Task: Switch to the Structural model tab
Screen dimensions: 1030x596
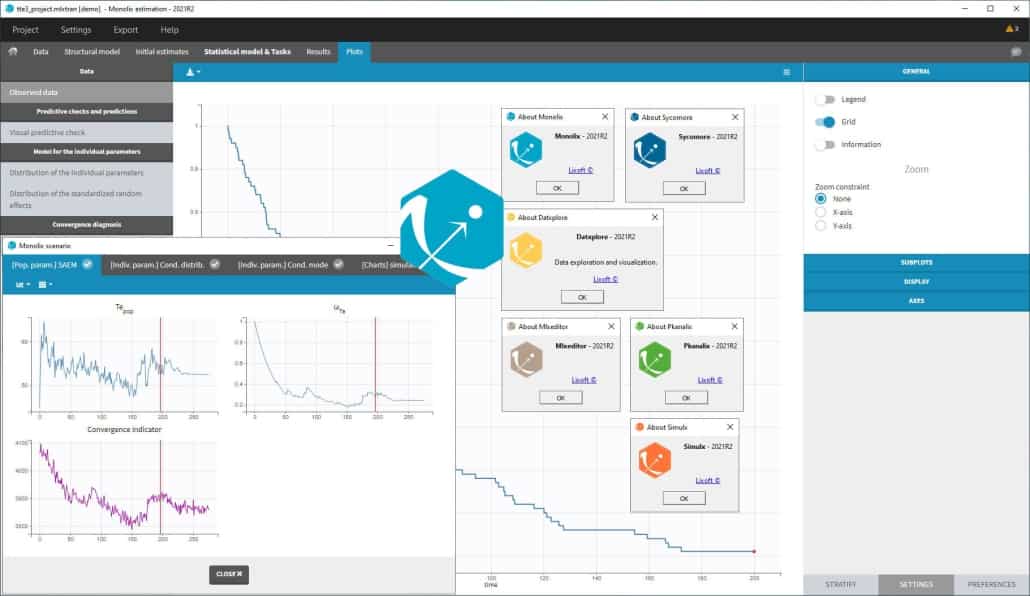Action: 92,51
